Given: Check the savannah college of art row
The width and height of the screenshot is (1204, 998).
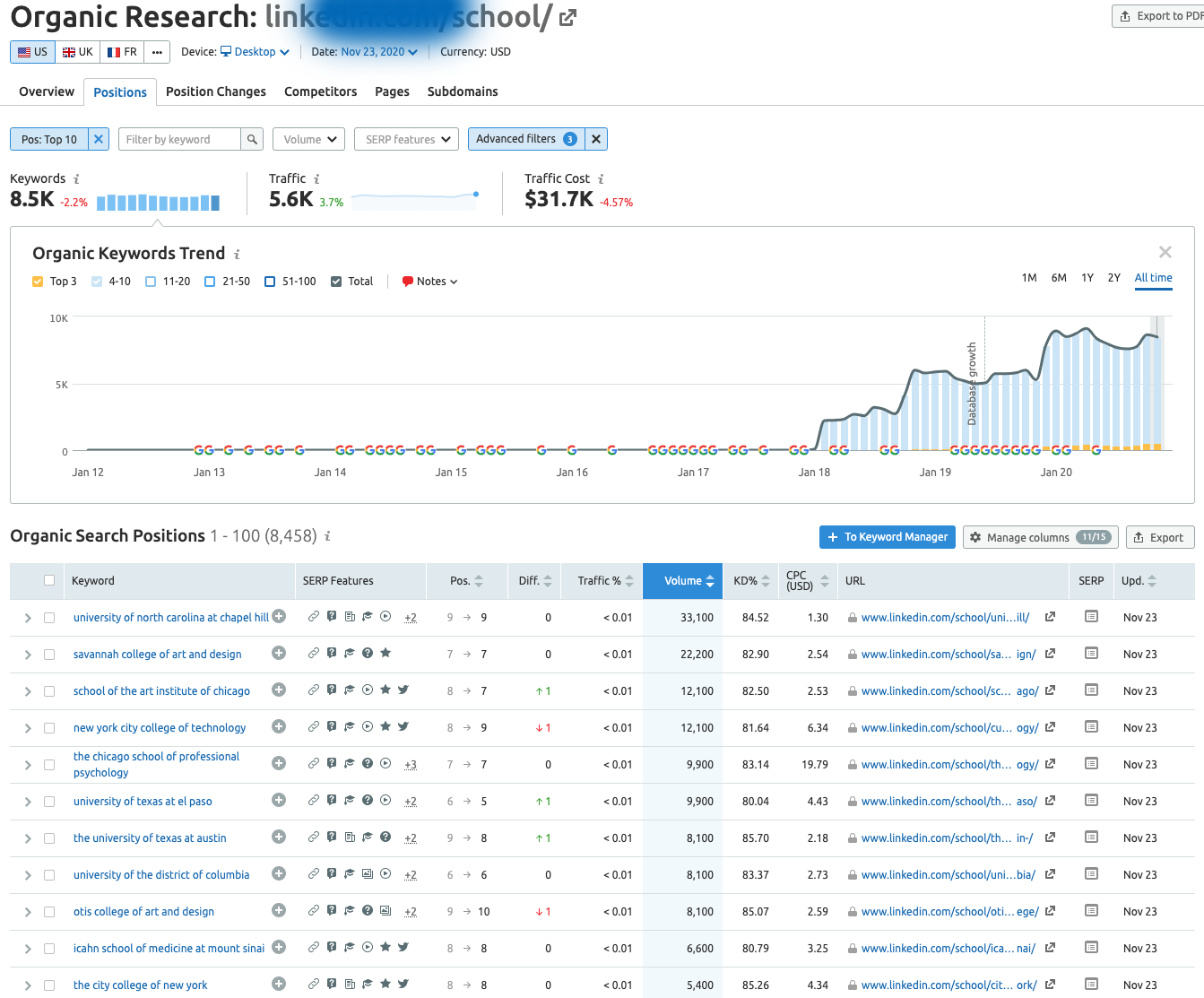Looking at the screenshot, I should (x=49, y=655).
